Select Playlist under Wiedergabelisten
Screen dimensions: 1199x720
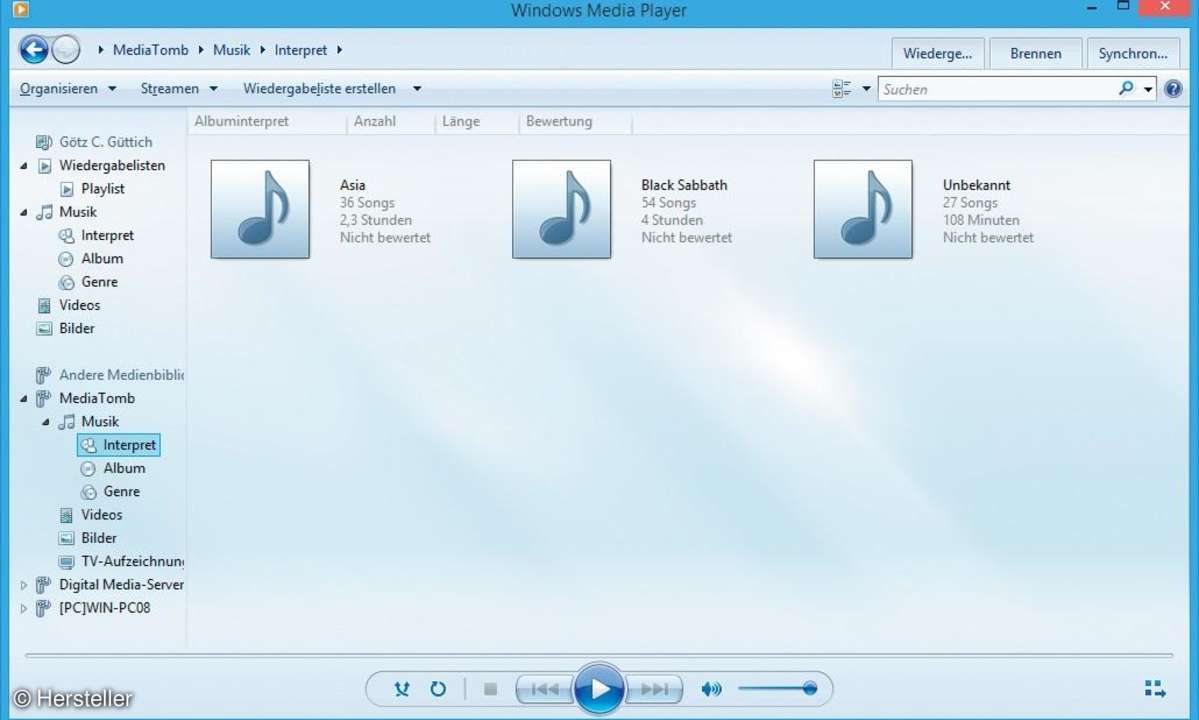tap(102, 189)
